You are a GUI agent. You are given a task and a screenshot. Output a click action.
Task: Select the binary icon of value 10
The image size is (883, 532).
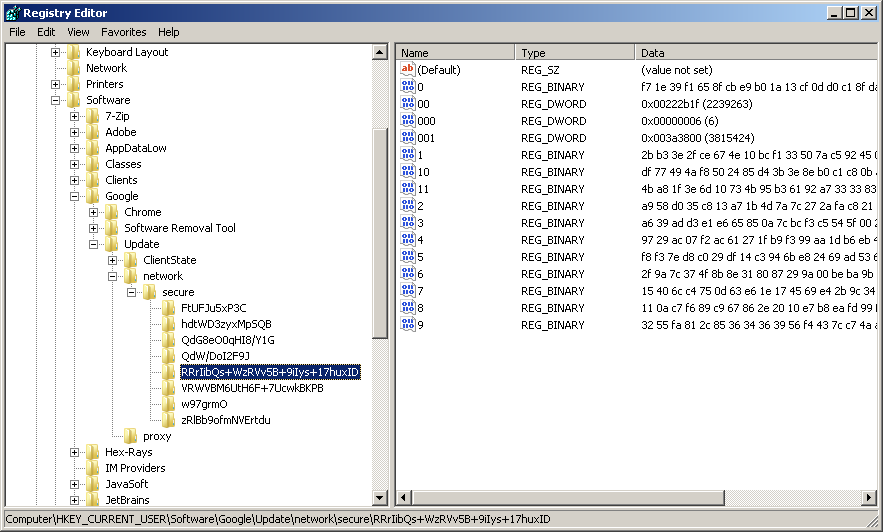[x=408, y=171]
